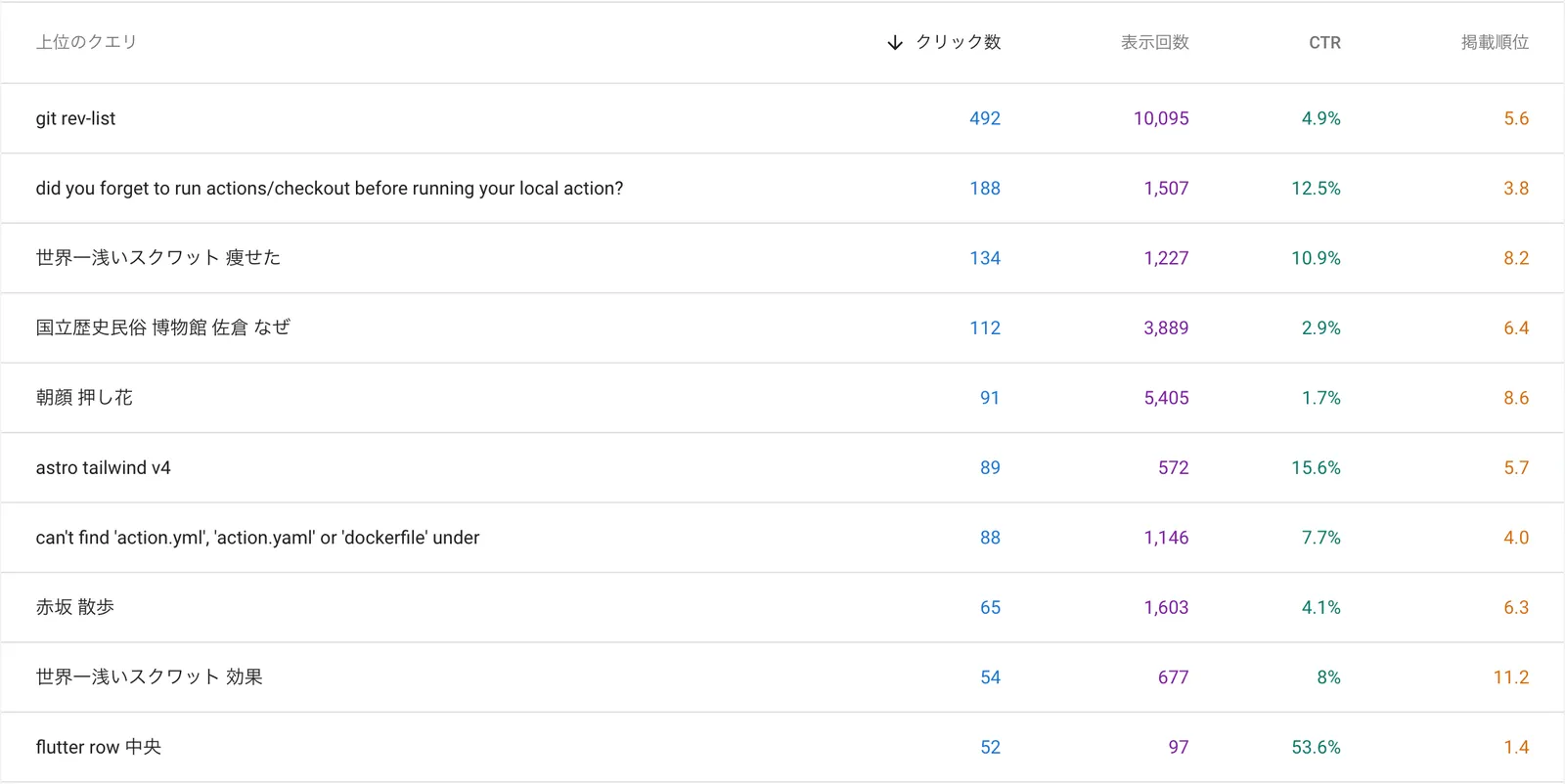
Task: Click the 上位のクエリ column header
Action: point(86,42)
